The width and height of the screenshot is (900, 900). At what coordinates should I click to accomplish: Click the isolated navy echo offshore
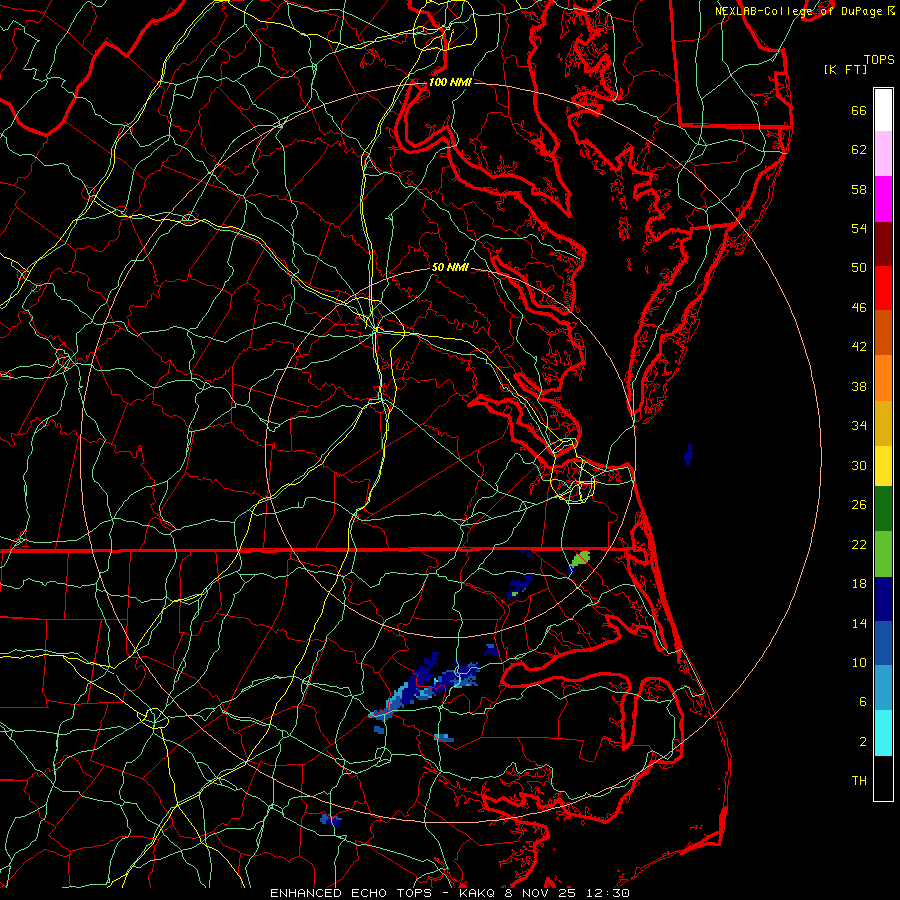tap(689, 455)
